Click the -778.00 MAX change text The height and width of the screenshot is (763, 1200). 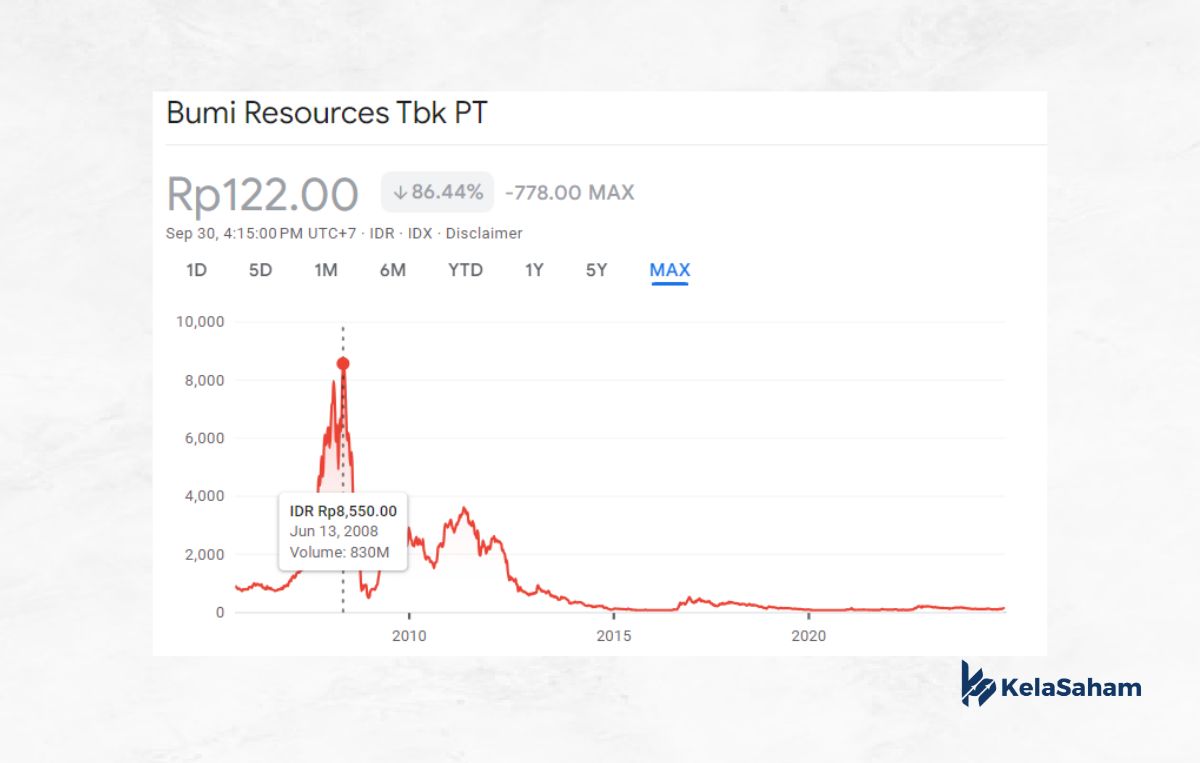coord(570,192)
